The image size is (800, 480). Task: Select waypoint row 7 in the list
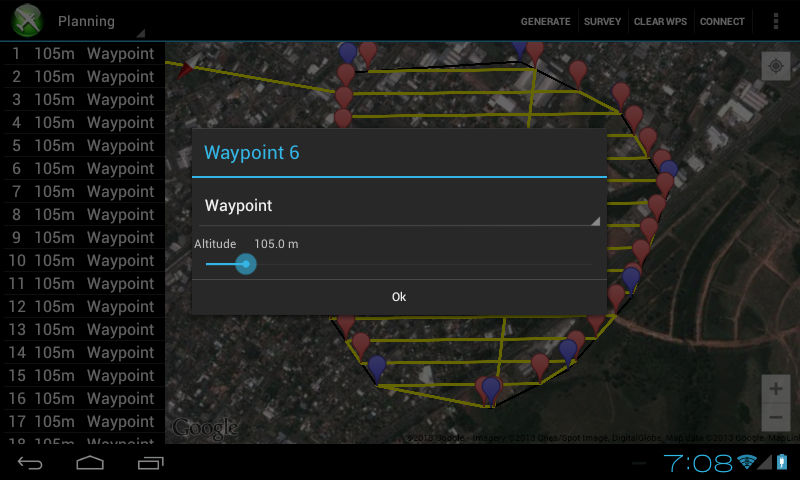pos(84,191)
